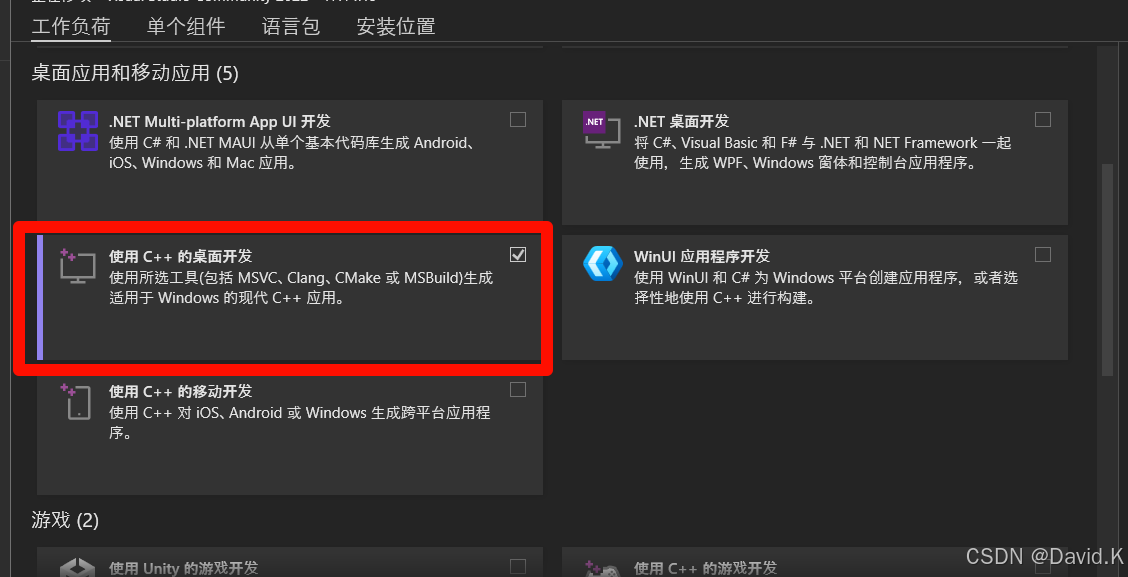The height and width of the screenshot is (577, 1128).
Task: Click the iOS、Android 或 Windows description text
Action: (299, 423)
